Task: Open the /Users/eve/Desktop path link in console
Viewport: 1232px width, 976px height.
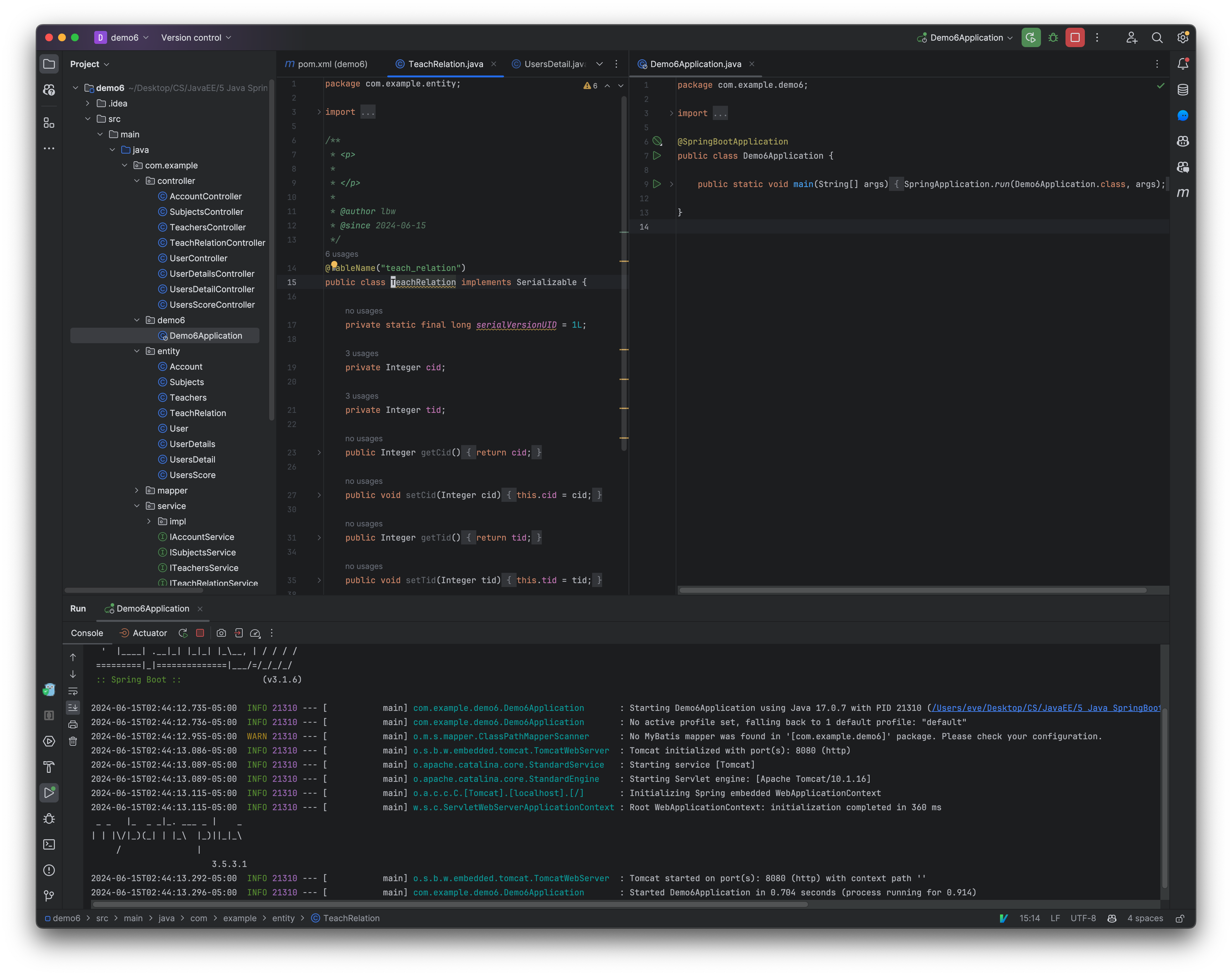Action: coord(1046,708)
